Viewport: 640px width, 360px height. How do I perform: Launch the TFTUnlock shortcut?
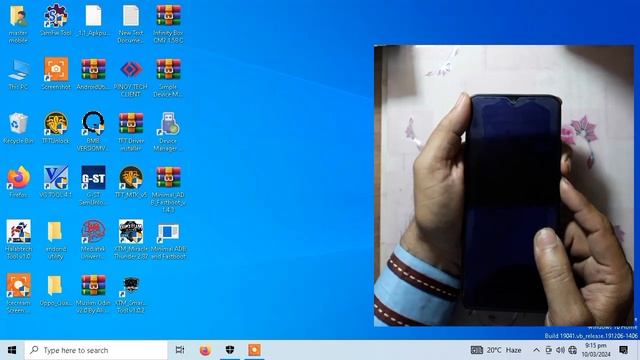click(x=56, y=128)
